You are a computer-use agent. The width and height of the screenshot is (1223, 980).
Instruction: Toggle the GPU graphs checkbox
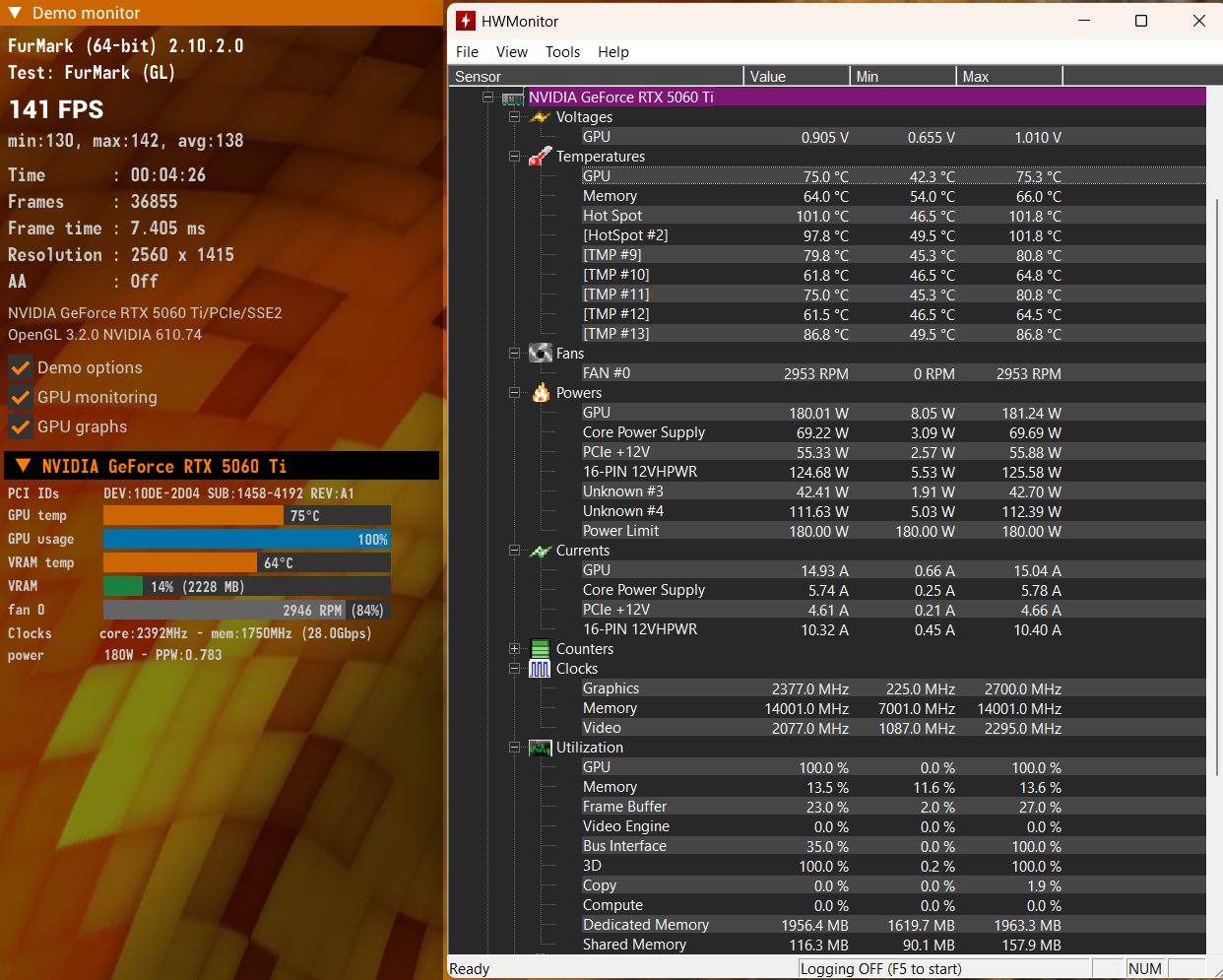coord(20,426)
